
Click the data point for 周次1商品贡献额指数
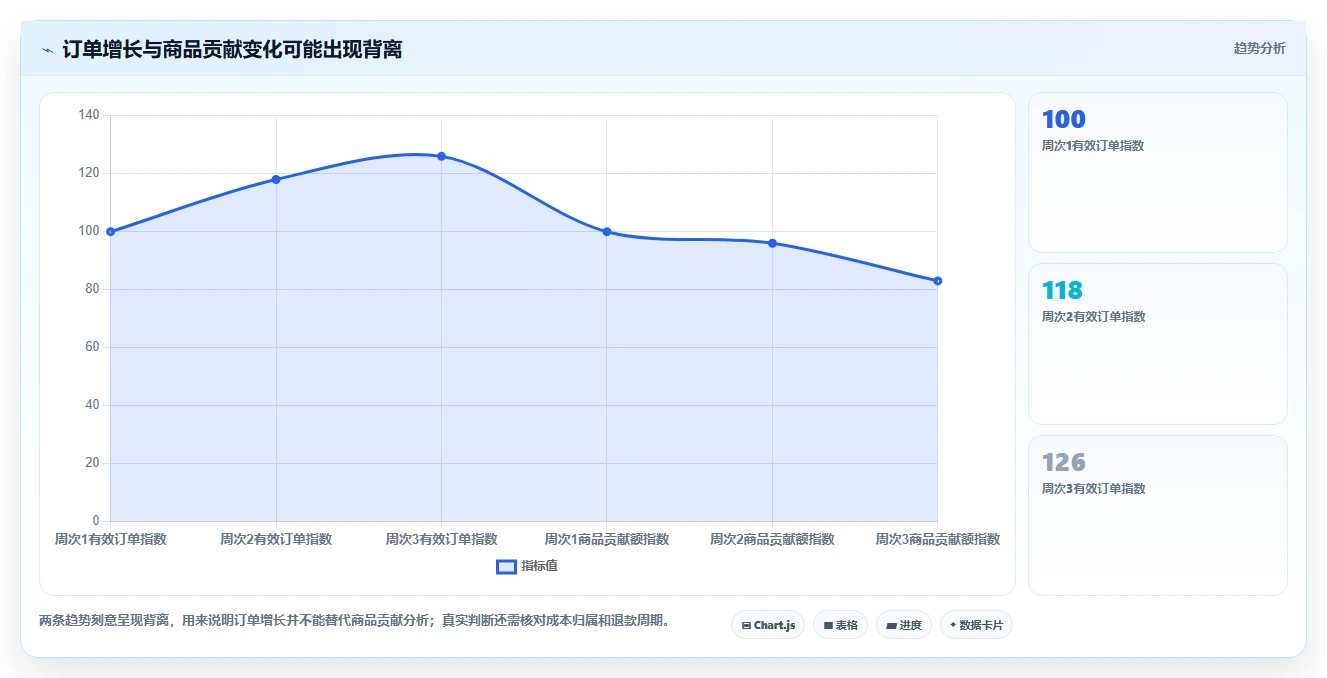point(607,231)
